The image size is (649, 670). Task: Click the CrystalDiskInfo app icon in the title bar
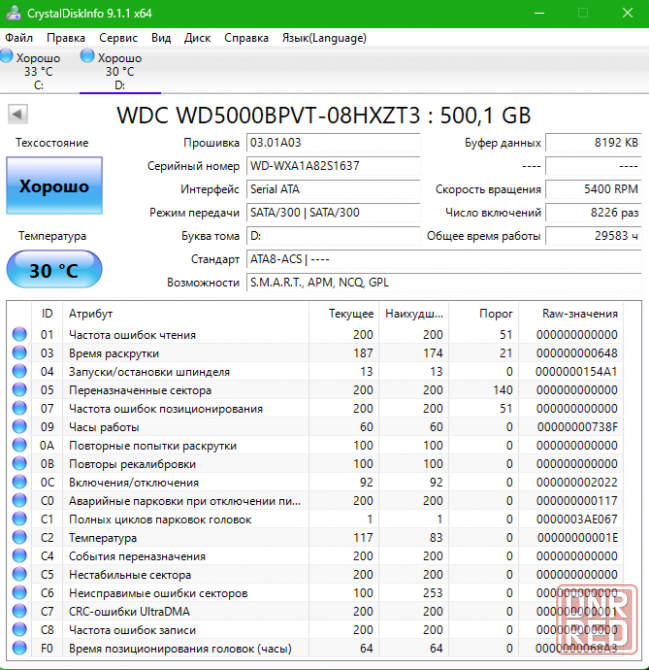point(13,13)
